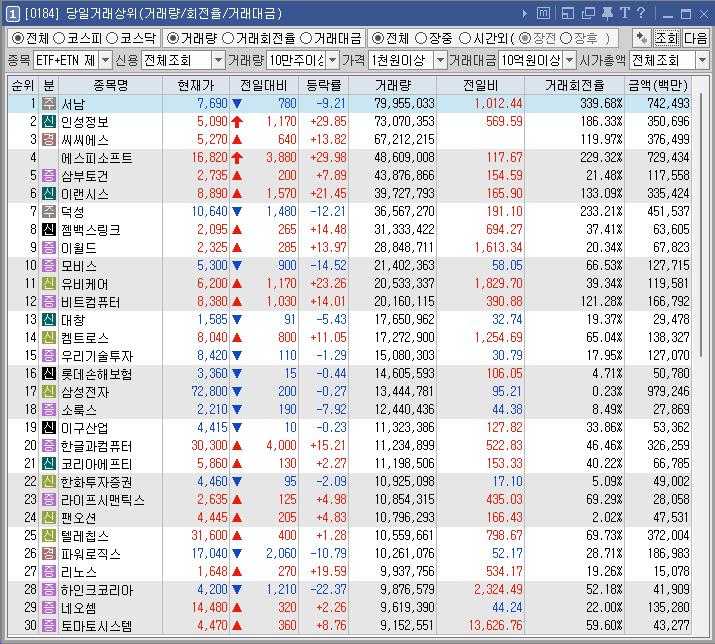This screenshot has height=644, width=715.
Task: Click the 조회 search button
Action: [x=667, y=38]
